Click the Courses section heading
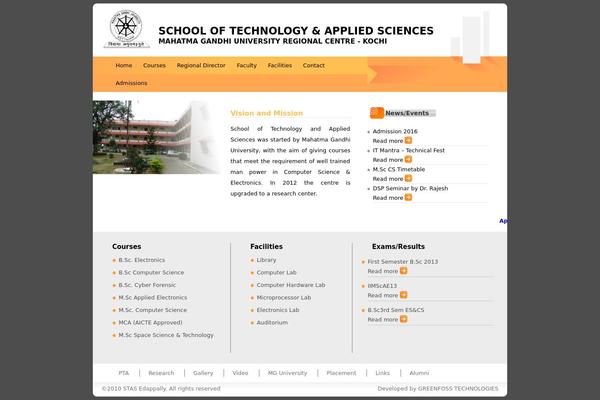 click(x=127, y=247)
